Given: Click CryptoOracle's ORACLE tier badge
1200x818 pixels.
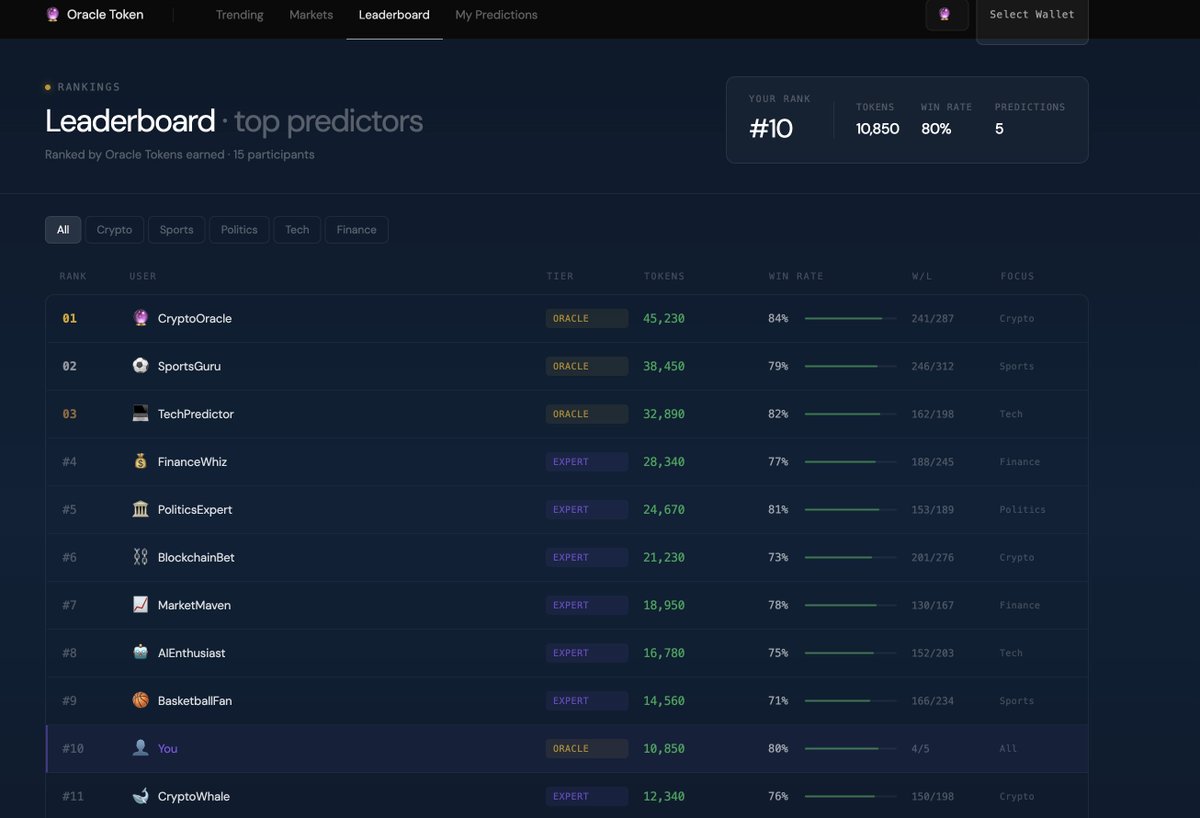Looking at the screenshot, I should (587, 318).
